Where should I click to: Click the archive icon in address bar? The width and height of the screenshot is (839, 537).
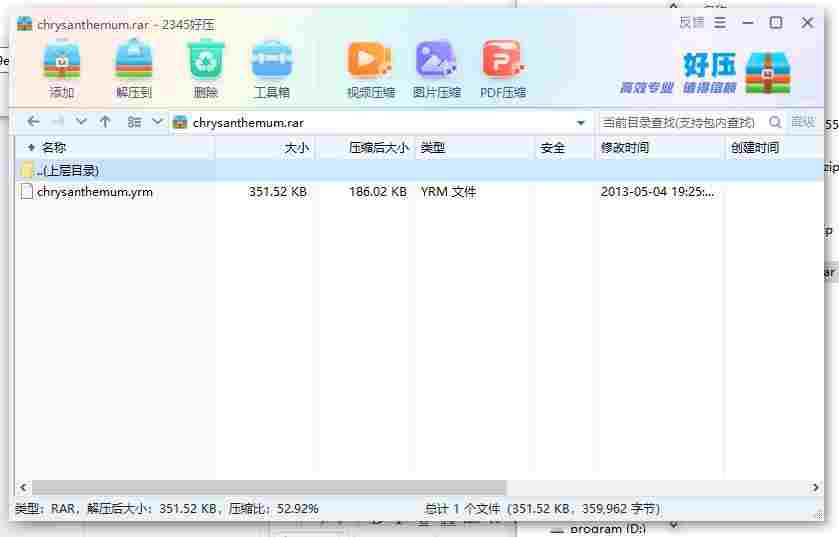point(181,122)
